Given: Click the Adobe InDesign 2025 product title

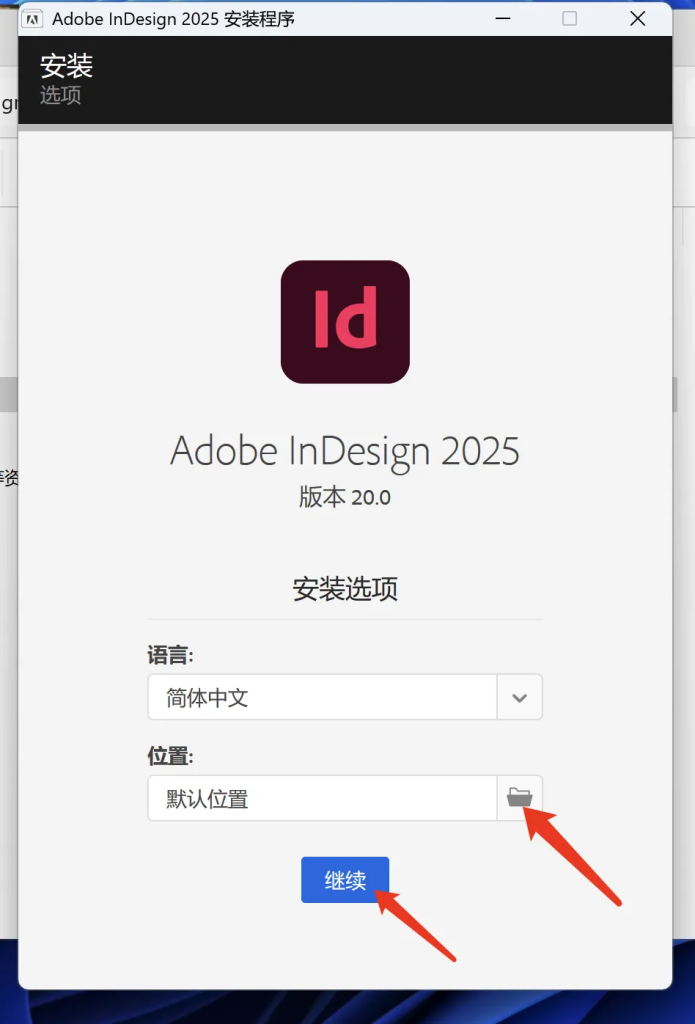Looking at the screenshot, I should [345, 451].
